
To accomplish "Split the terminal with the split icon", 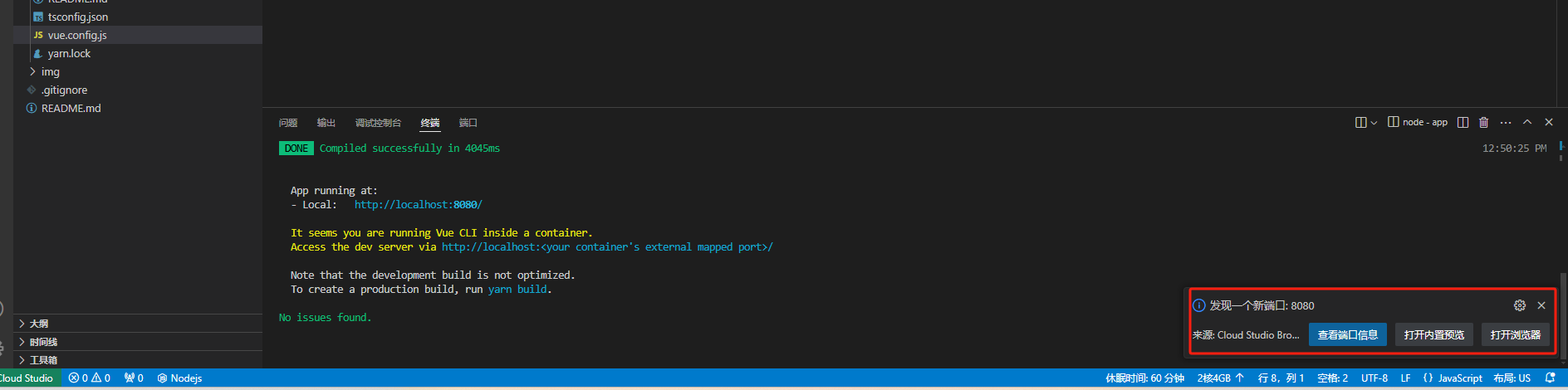I will pos(1463,122).
